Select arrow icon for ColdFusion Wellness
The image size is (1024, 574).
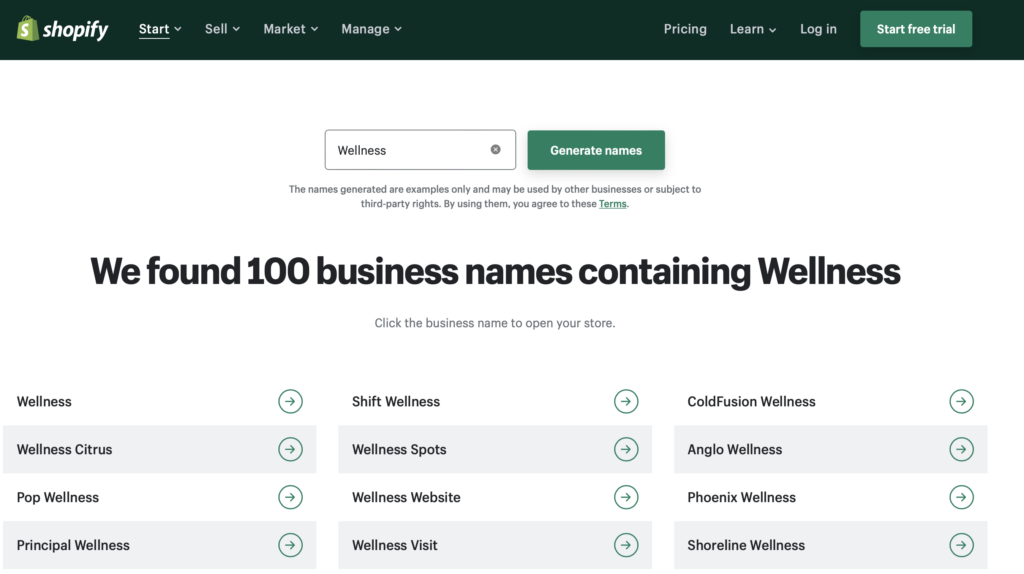[x=961, y=401]
